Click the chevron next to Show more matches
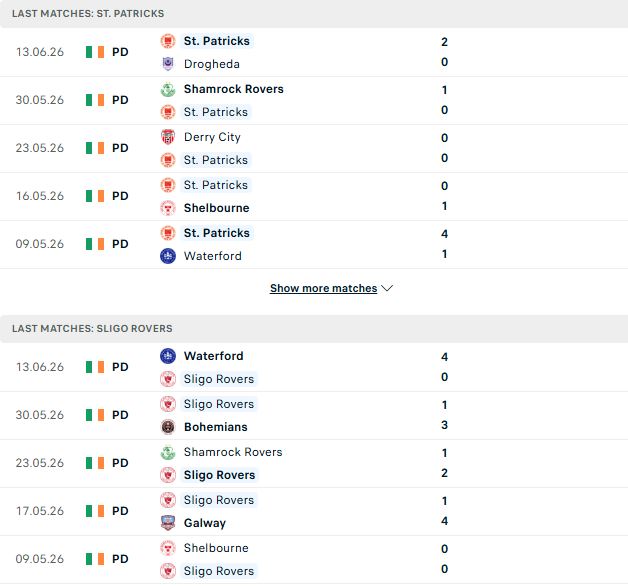The image size is (628, 586). 387,288
